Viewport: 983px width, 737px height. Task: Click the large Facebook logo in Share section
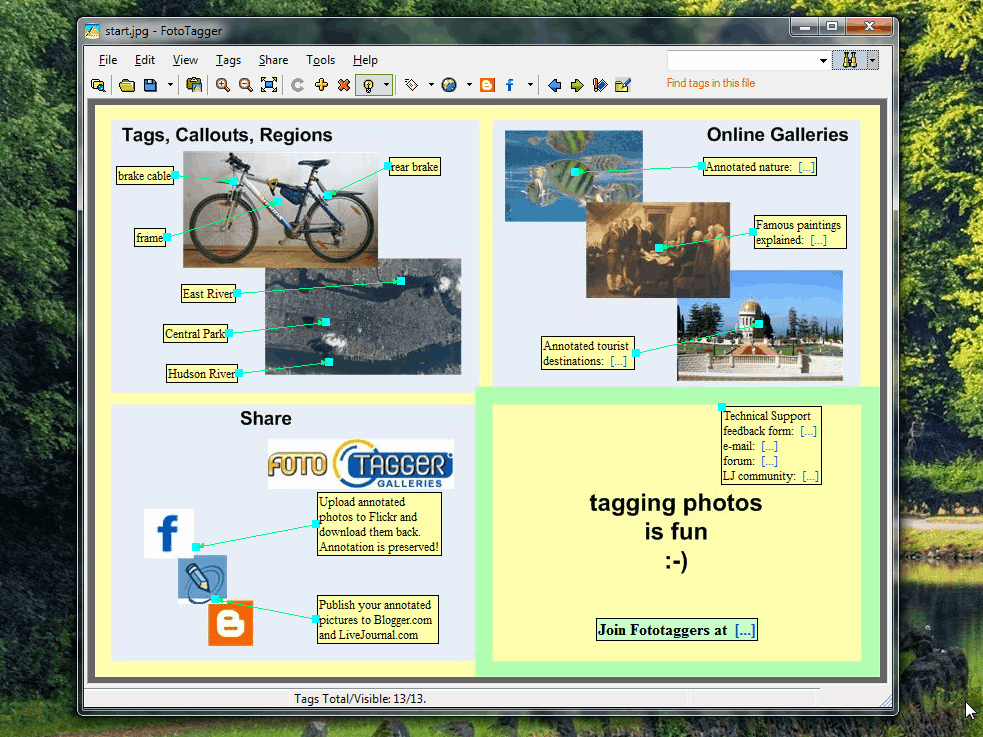click(169, 533)
